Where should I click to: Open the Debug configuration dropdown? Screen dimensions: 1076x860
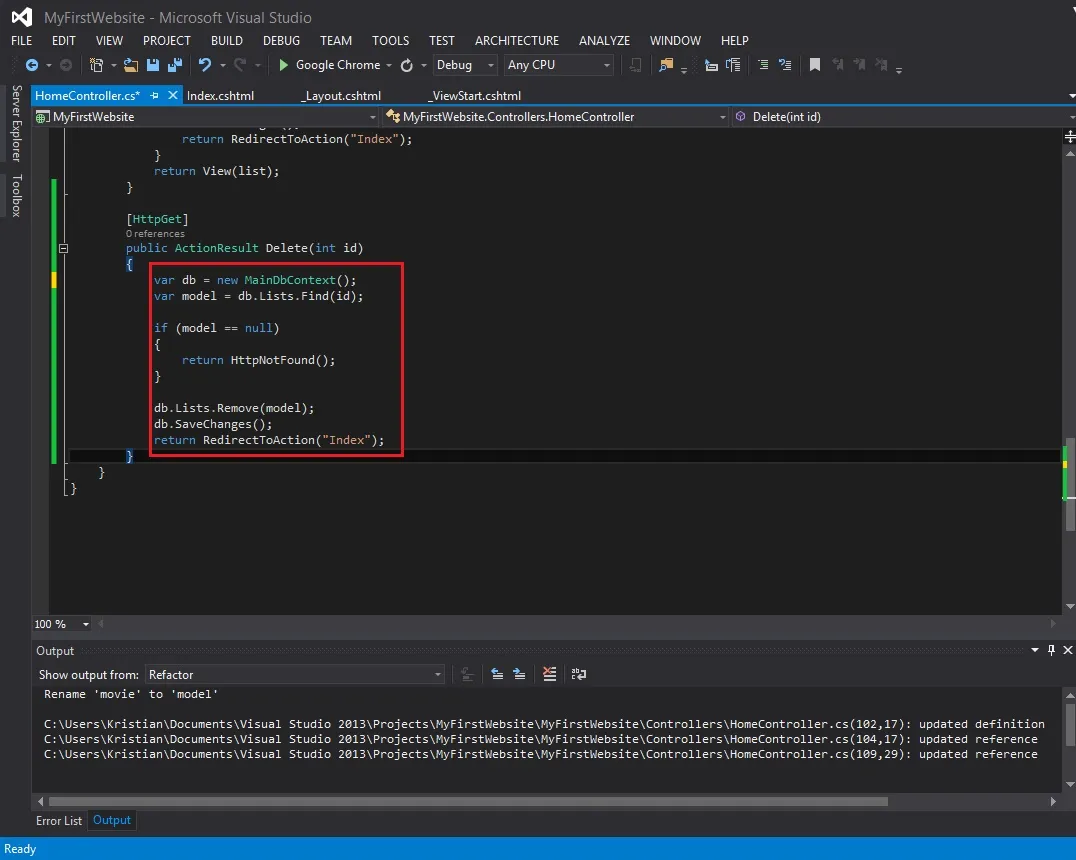pos(465,65)
